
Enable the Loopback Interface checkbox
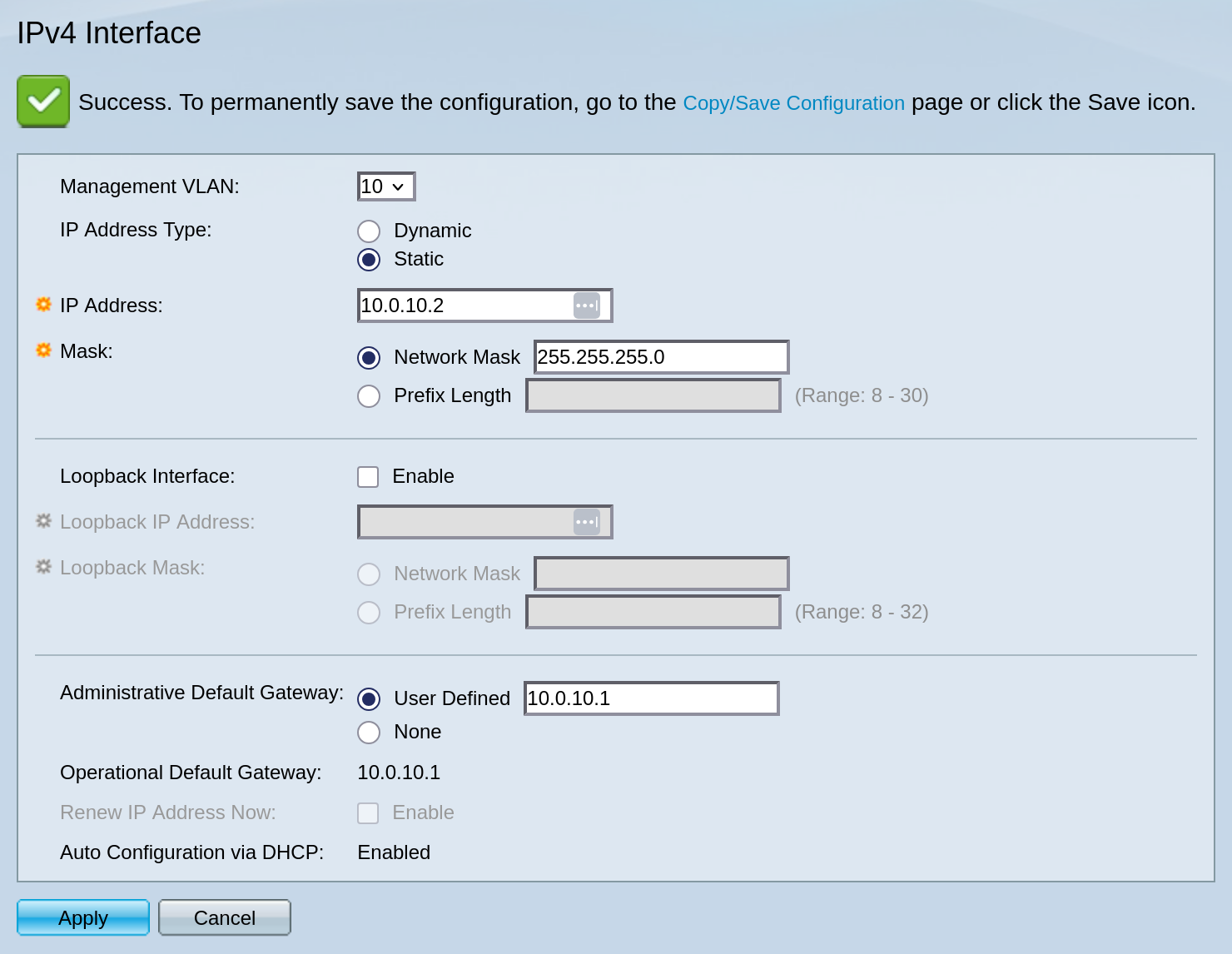(368, 477)
